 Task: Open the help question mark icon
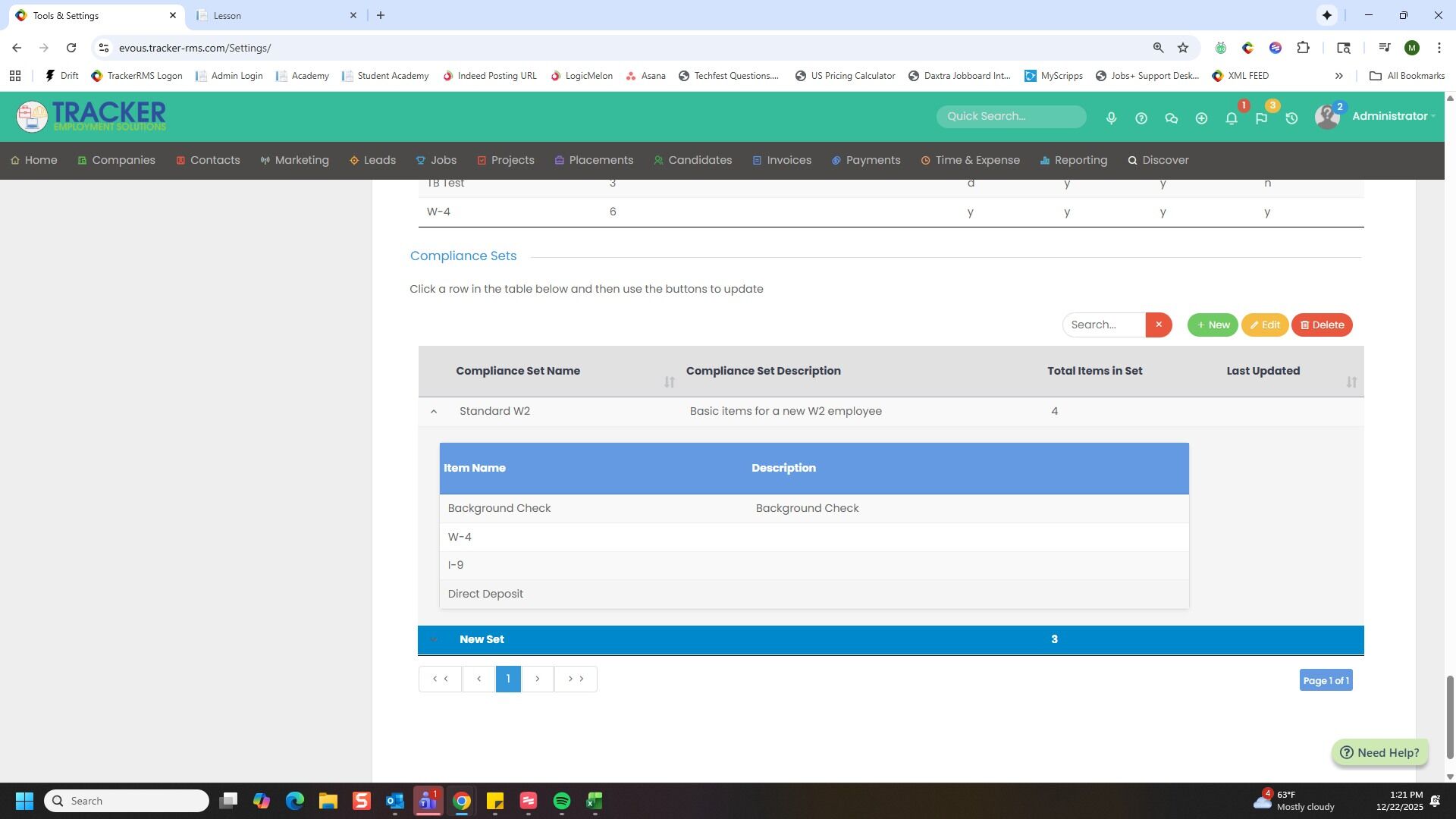[1141, 118]
